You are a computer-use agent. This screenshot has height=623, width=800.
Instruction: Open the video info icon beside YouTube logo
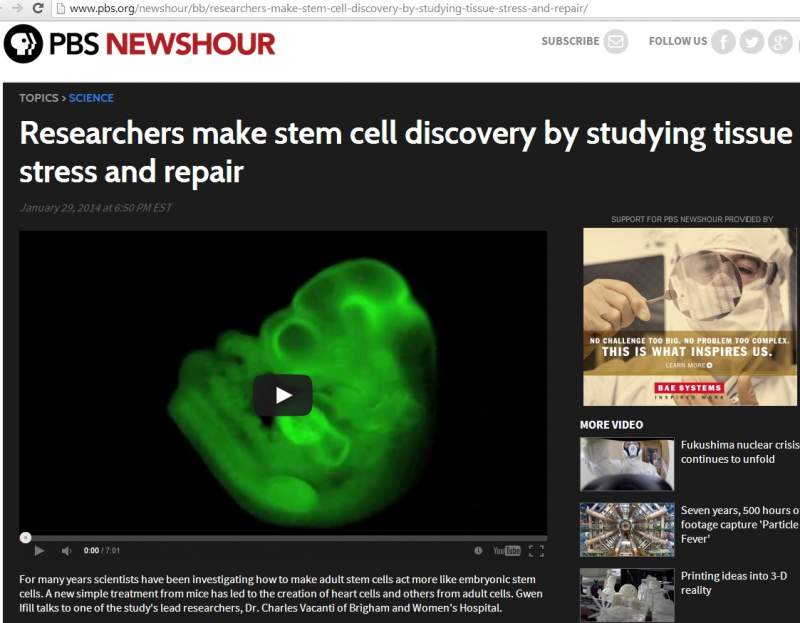(x=478, y=551)
